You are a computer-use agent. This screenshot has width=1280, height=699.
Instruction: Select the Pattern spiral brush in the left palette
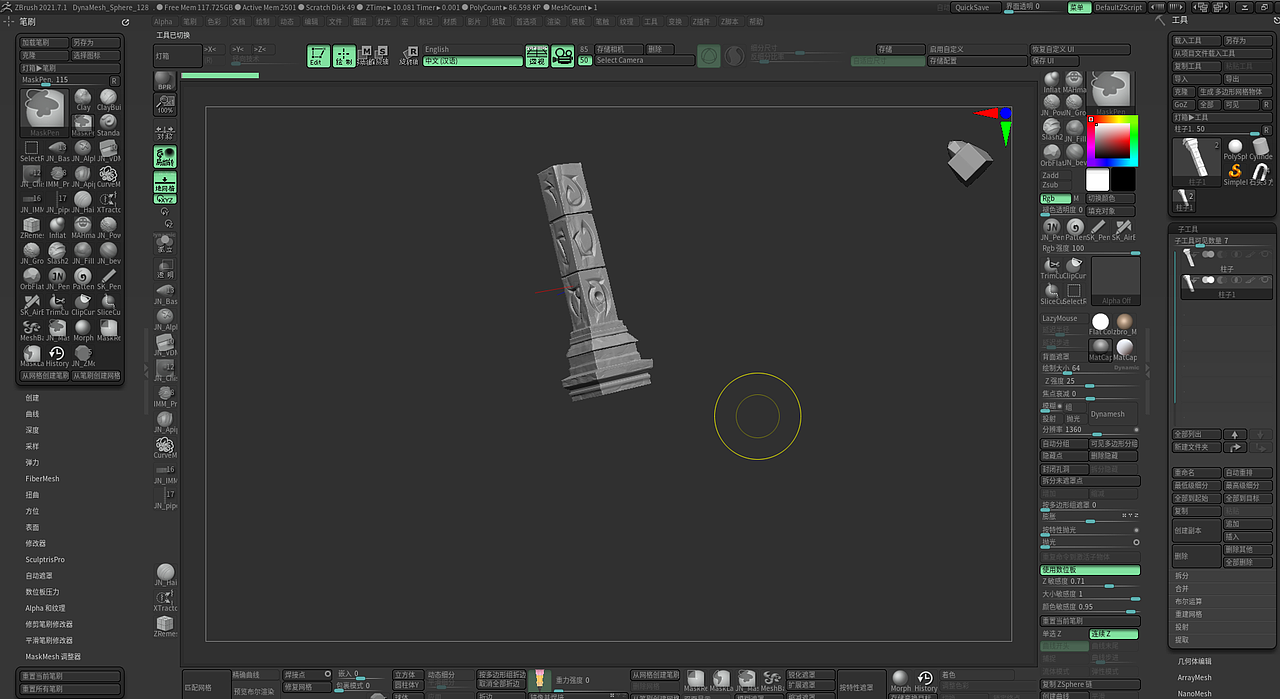click(x=83, y=278)
